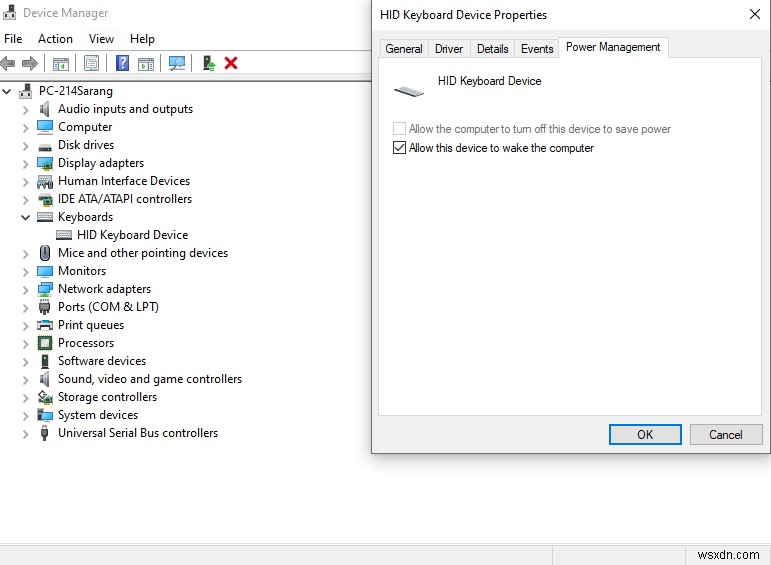Click Cancel in keyboard properties dialog
771x565 pixels.
click(x=726, y=435)
